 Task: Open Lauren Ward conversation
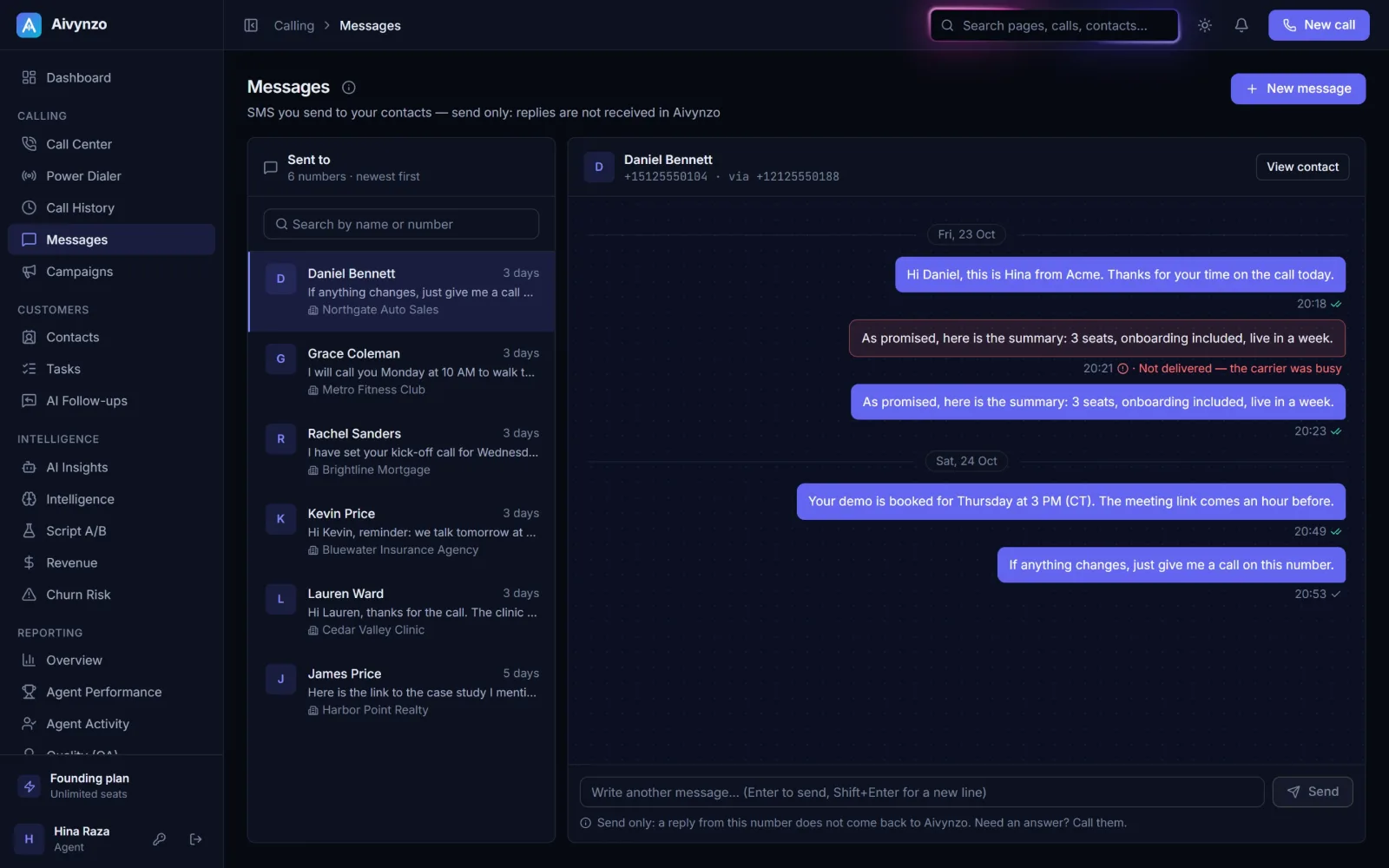pyautogui.click(x=401, y=611)
